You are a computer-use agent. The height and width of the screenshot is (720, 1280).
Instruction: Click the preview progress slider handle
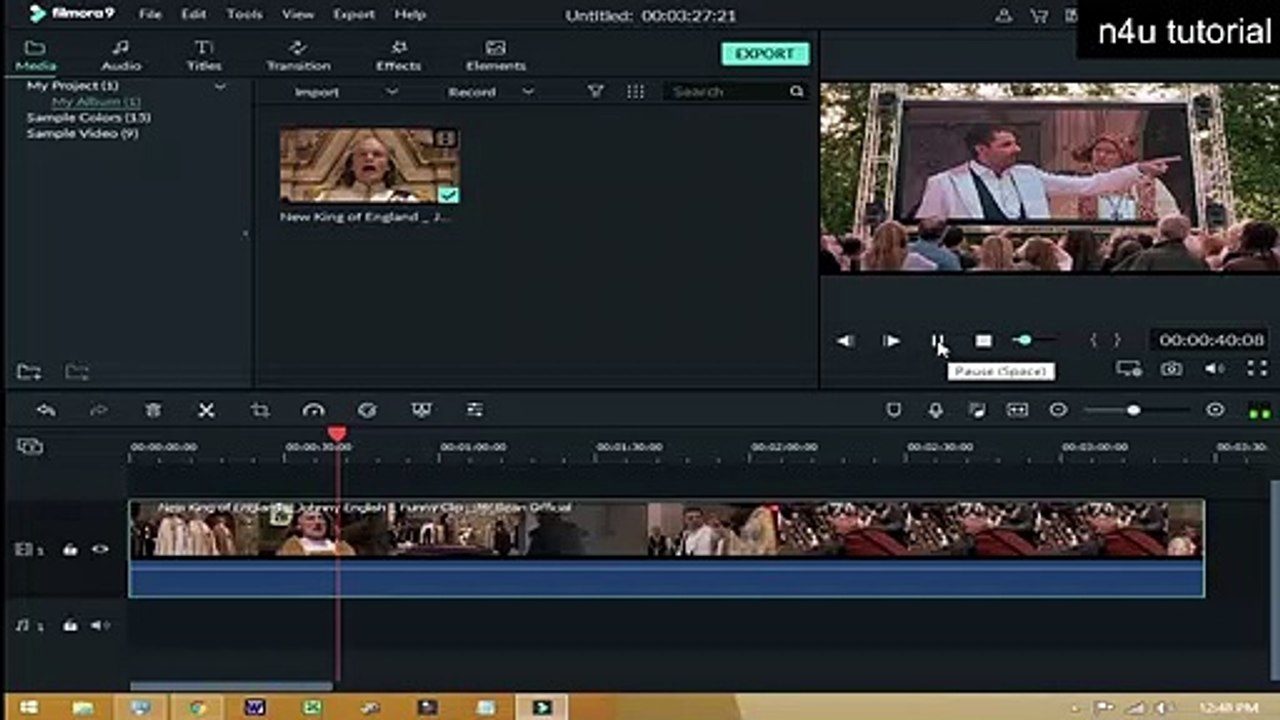click(x=1023, y=341)
